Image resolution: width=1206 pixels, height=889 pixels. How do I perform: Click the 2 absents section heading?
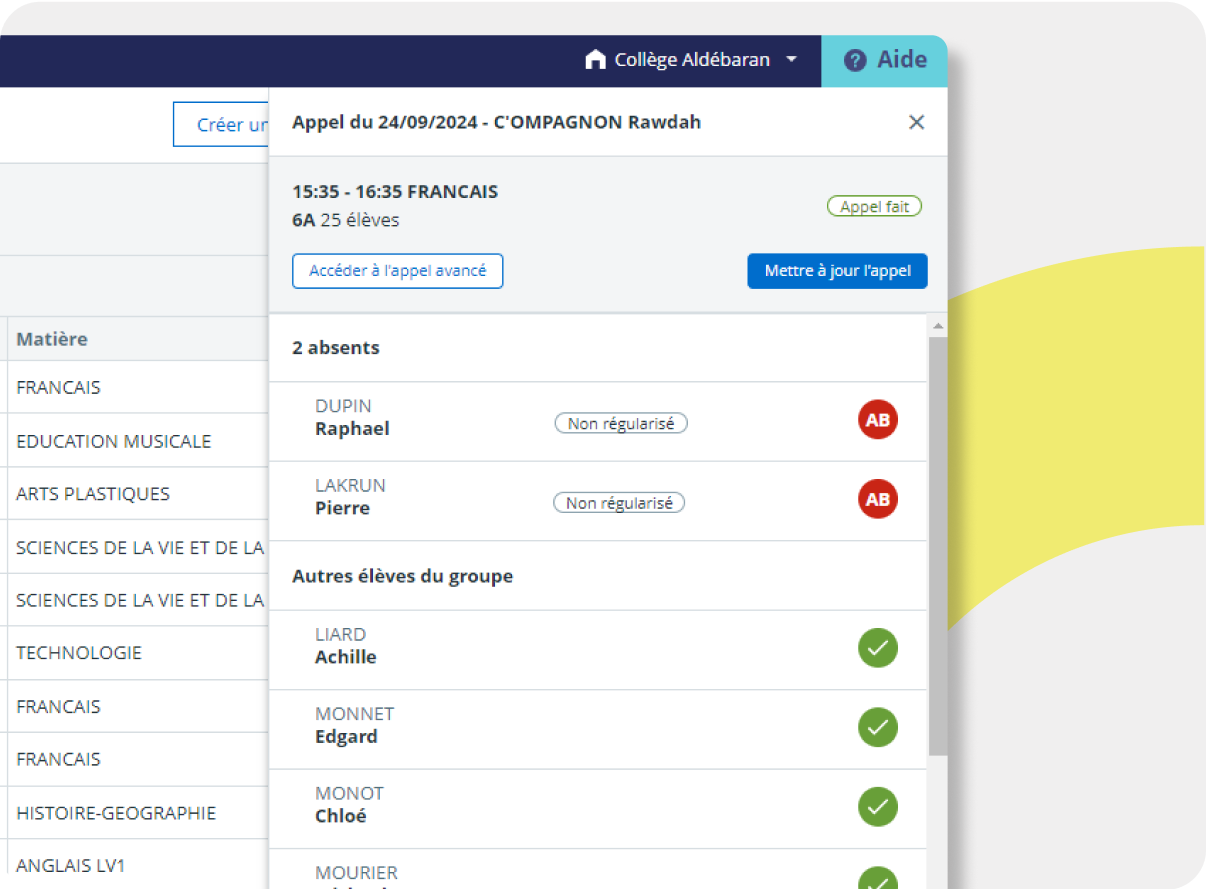[x=336, y=348]
